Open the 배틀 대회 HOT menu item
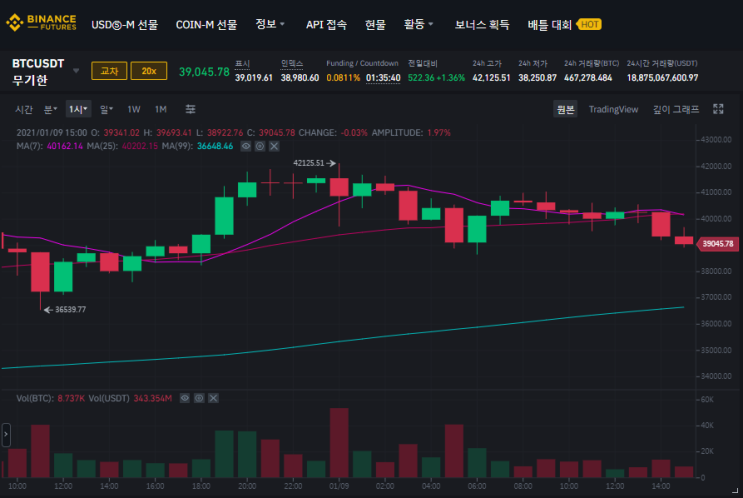 pyautogui.click(x=564, y=25)
